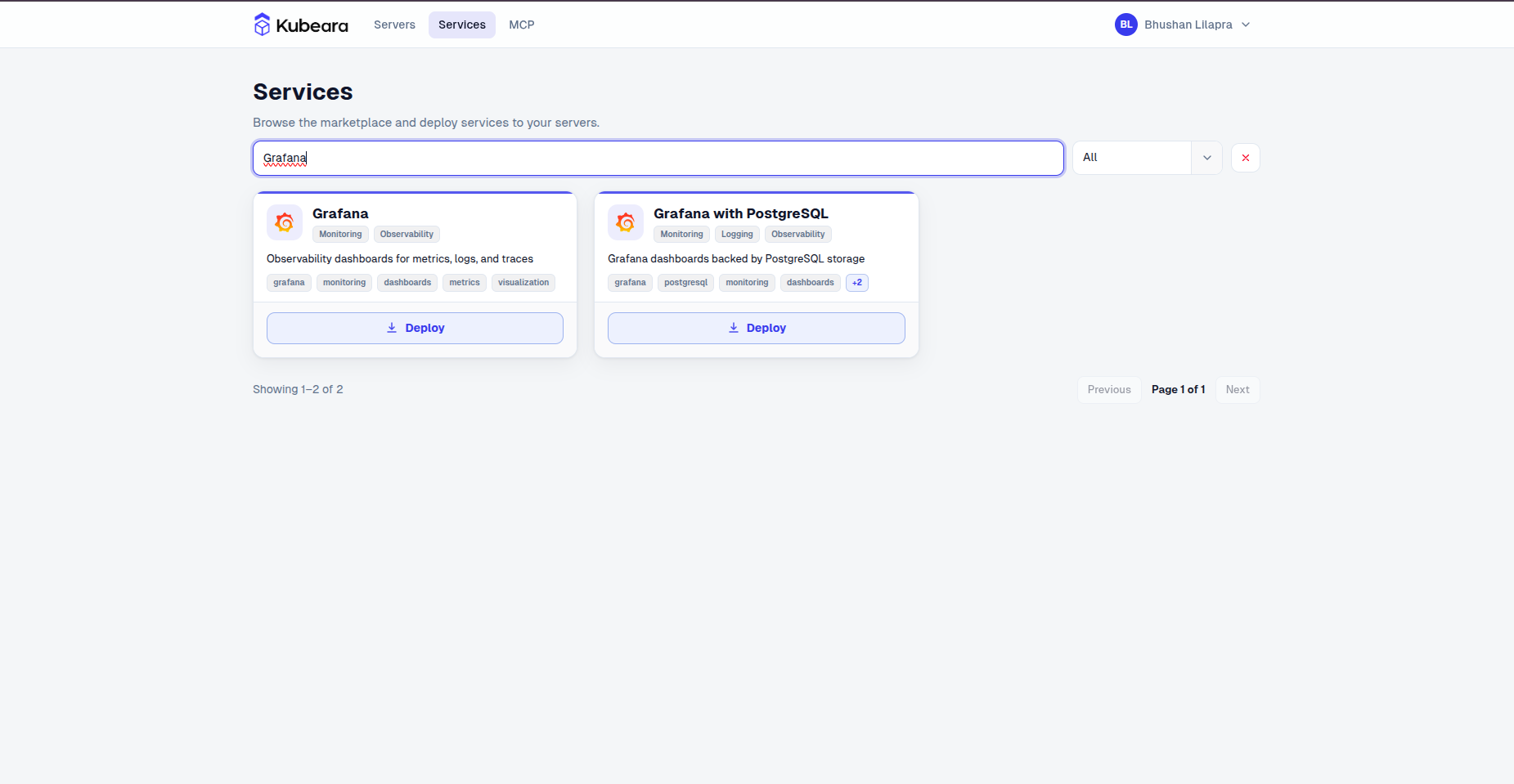Open the All category filter dropdown
The height and width of the screenshot is (784, 1514).
coord(1147,158)
